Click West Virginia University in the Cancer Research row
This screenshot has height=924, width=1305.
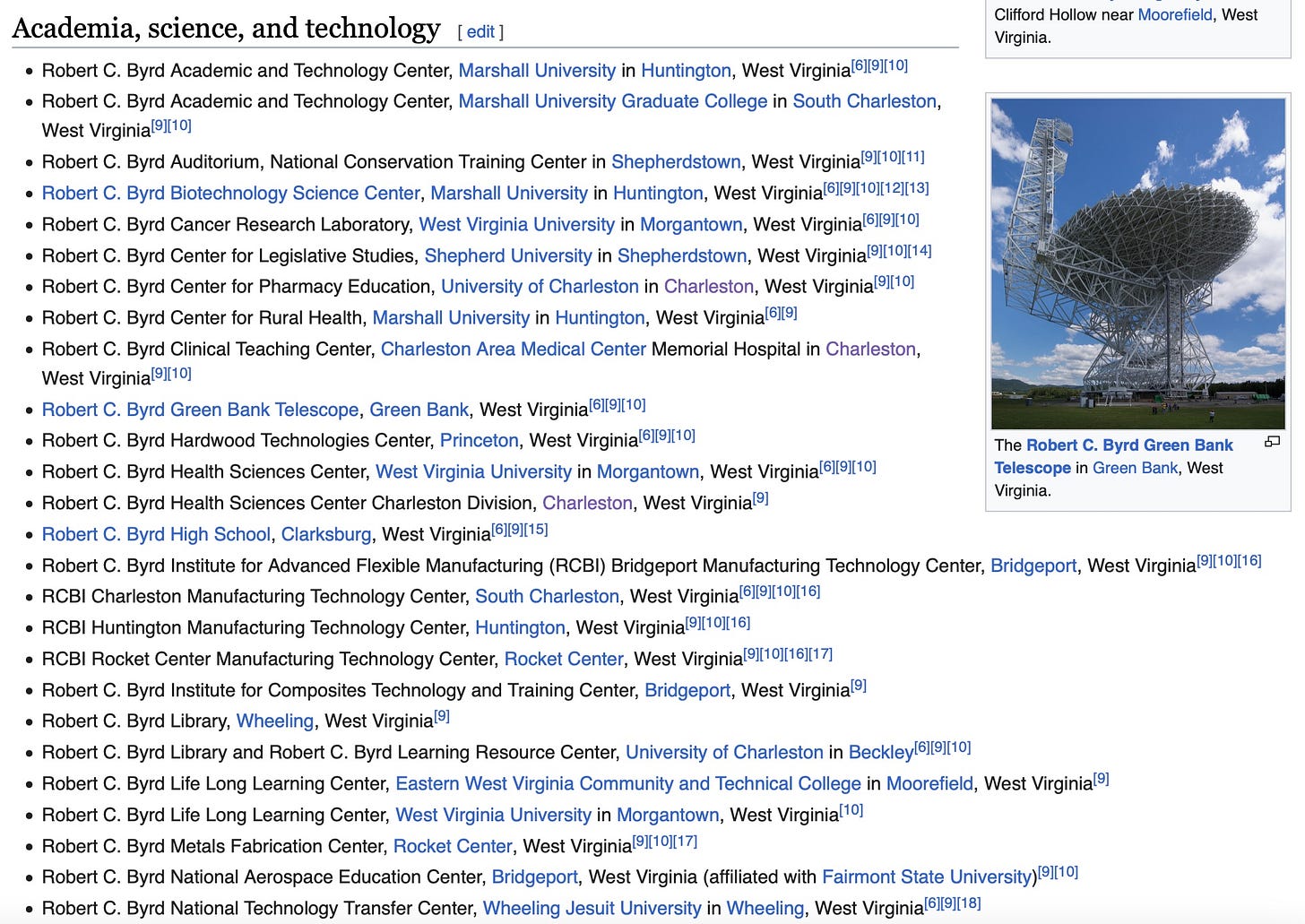[x=517, y=225]
